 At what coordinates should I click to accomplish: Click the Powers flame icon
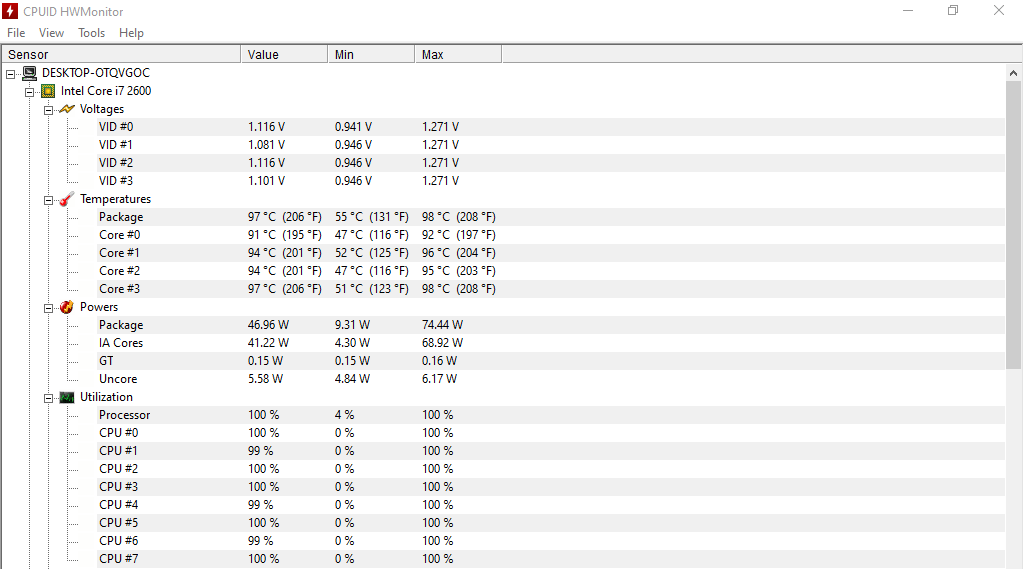coord(67,307)
